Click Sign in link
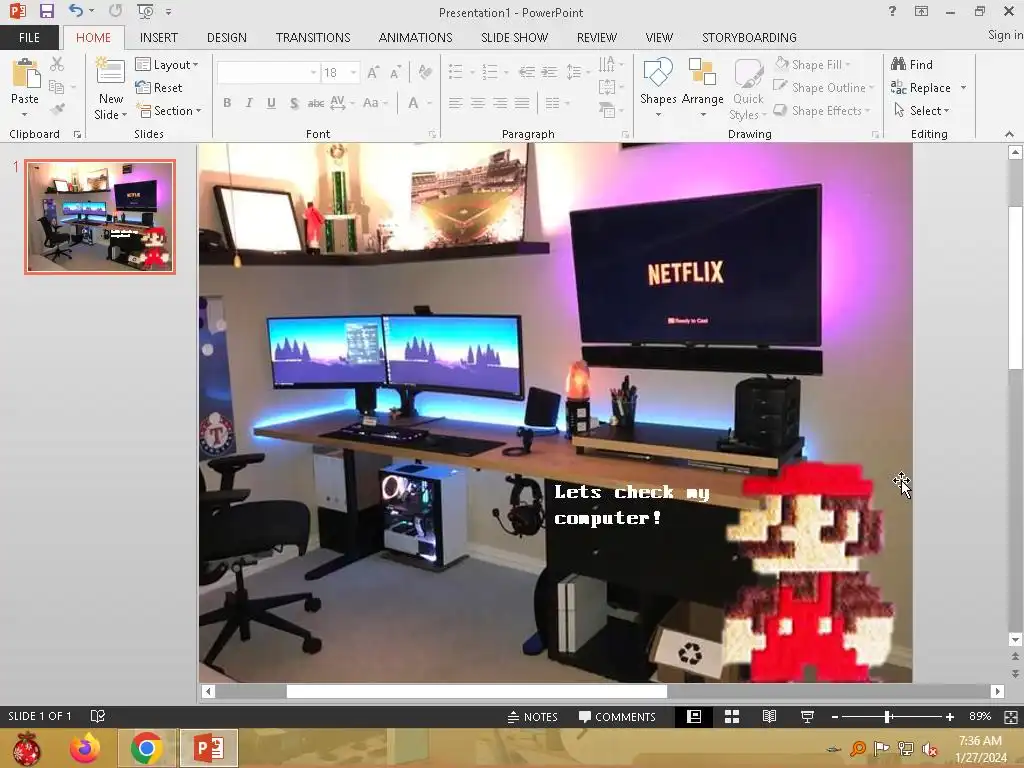 click(1005, 35)
